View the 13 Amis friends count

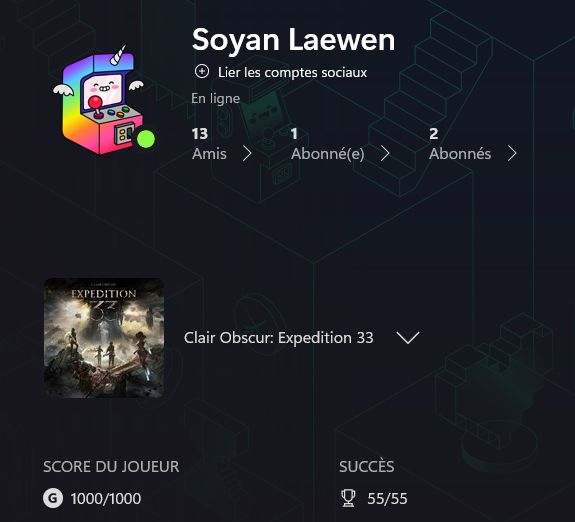click(209, 144)
